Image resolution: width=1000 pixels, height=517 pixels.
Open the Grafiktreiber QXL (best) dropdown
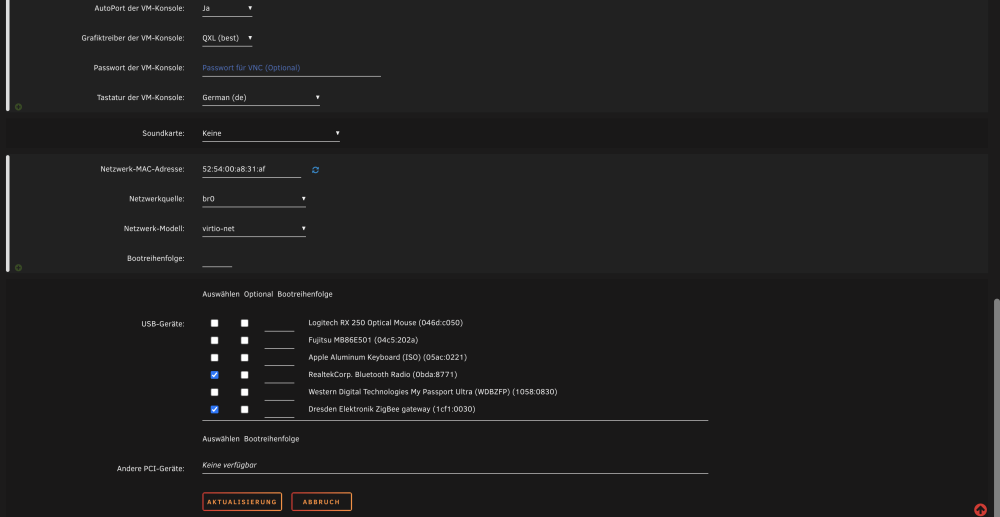tap(227, 38)
